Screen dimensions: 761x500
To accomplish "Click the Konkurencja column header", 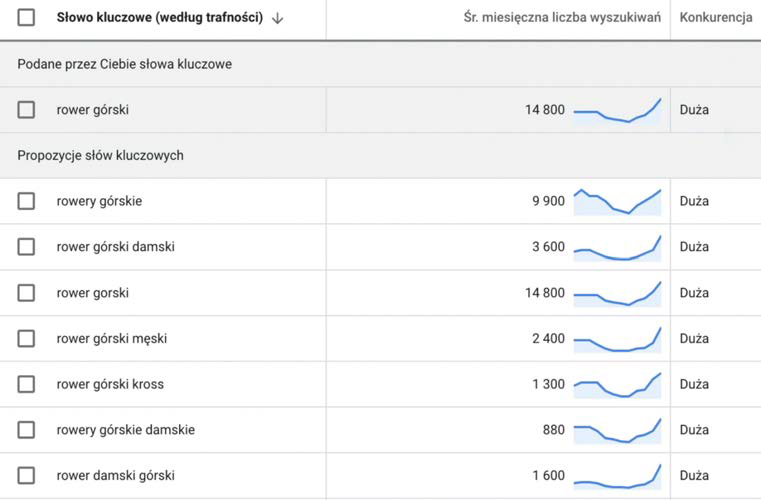I will coord(715,18).
